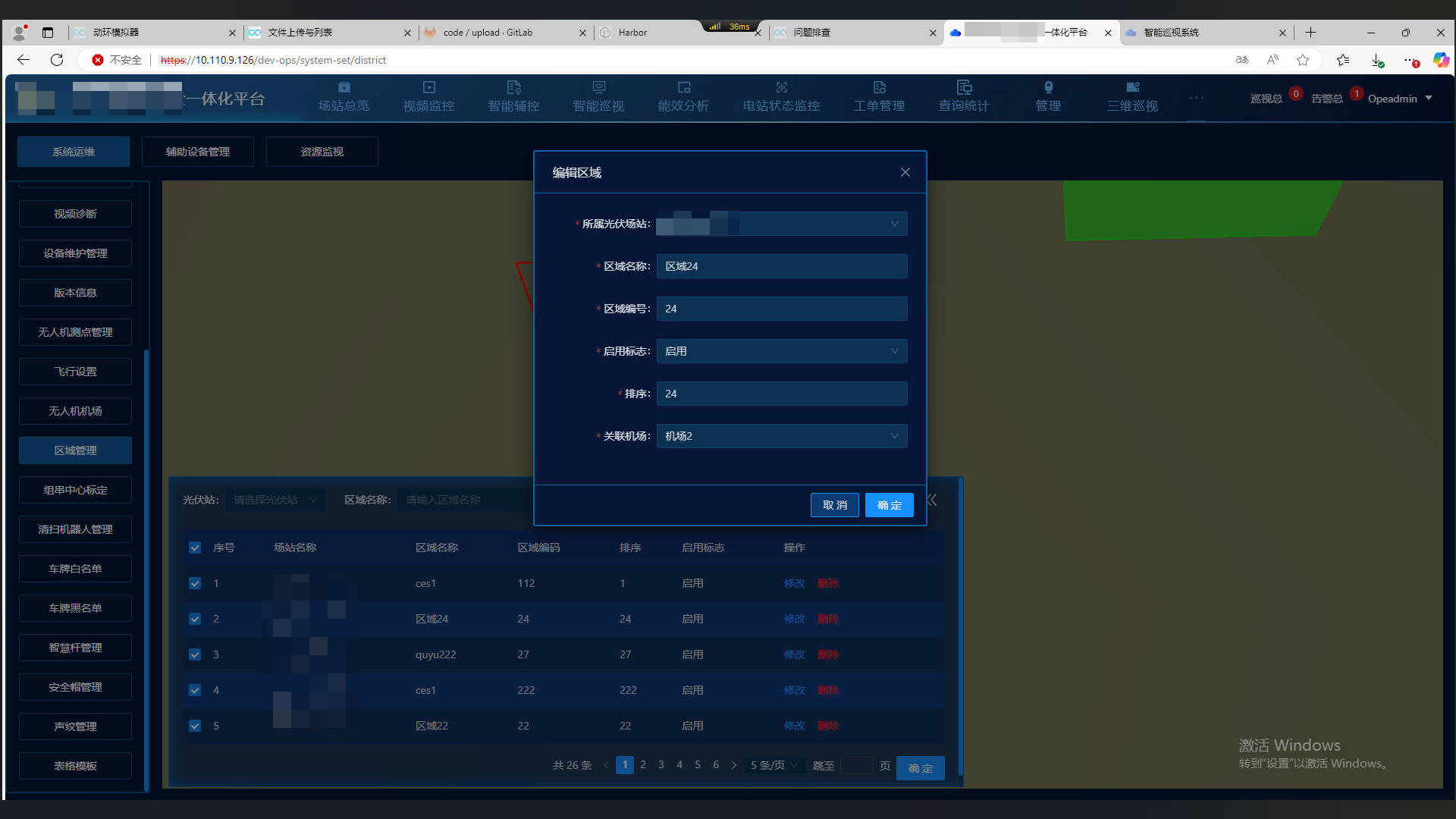The height and width of the screenshot is (819, 1456).
Task: Toggle checkbox for row 4 ces1 222
Action: pyautogui.click(x=195, y=690)
